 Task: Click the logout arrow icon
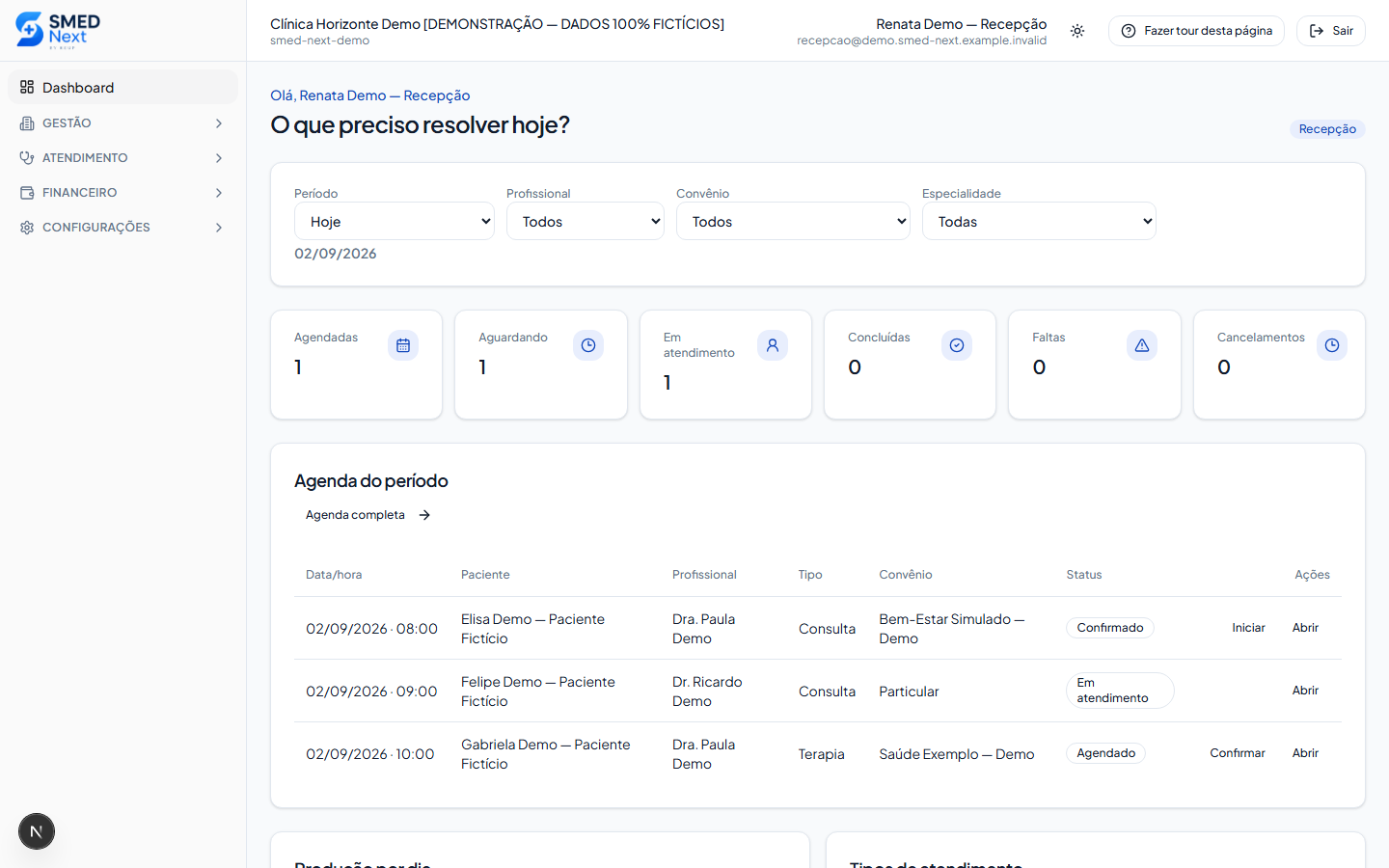(x=1317, y=31)
